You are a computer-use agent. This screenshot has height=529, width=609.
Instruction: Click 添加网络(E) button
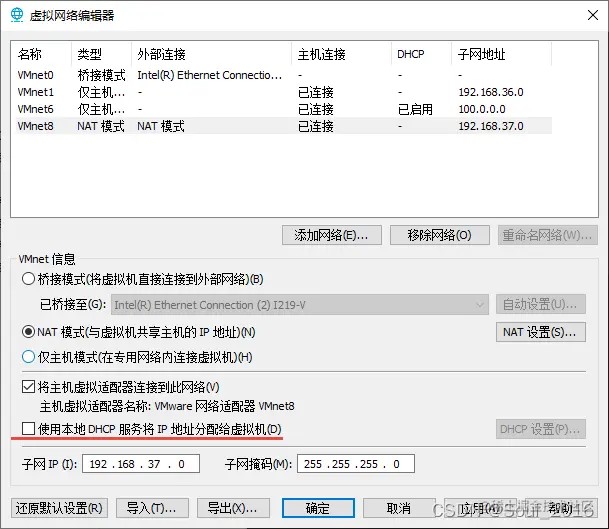pyautogui.click(x=332, y=235)
